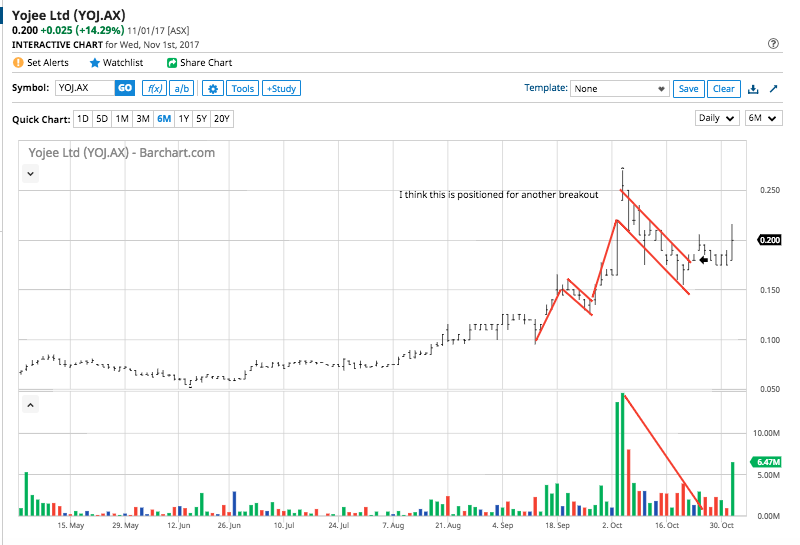Click the Watchlist star icon
The height and width of the screenshot is (545, 800).
click(94, 63)
